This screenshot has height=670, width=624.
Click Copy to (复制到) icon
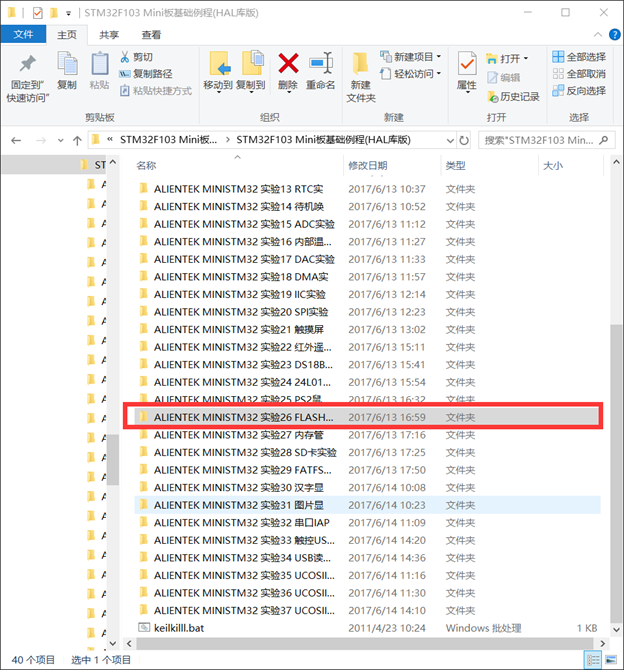click(253, 64)
